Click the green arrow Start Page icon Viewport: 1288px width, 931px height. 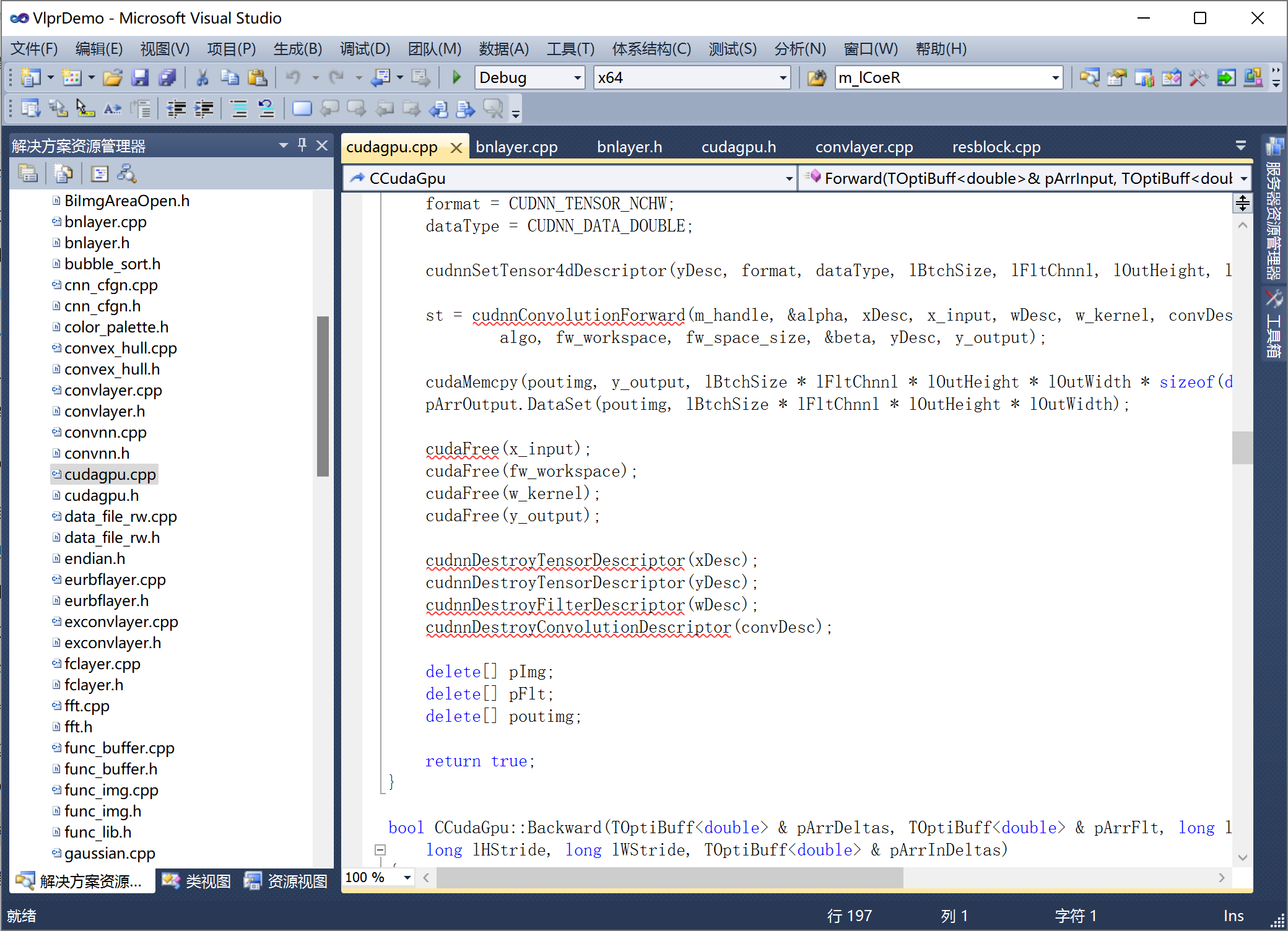coord(1225,77)
